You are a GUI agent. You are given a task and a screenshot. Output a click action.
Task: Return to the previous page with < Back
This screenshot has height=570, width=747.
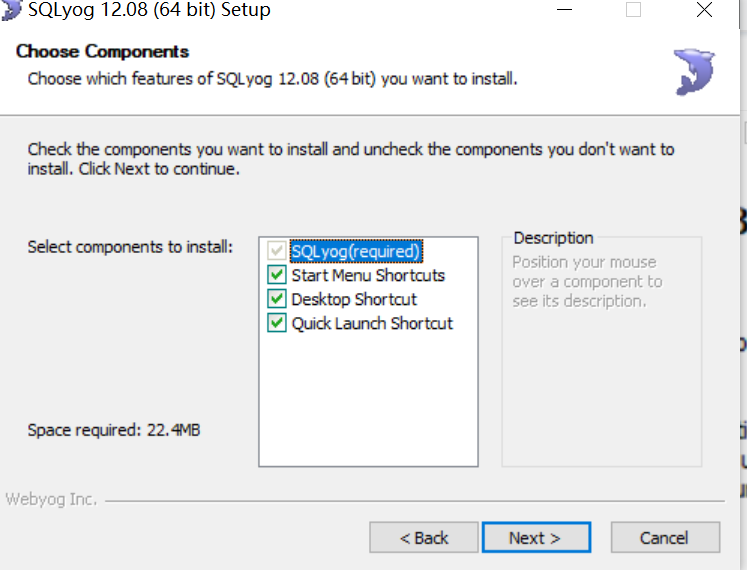(x=424, y=538)
